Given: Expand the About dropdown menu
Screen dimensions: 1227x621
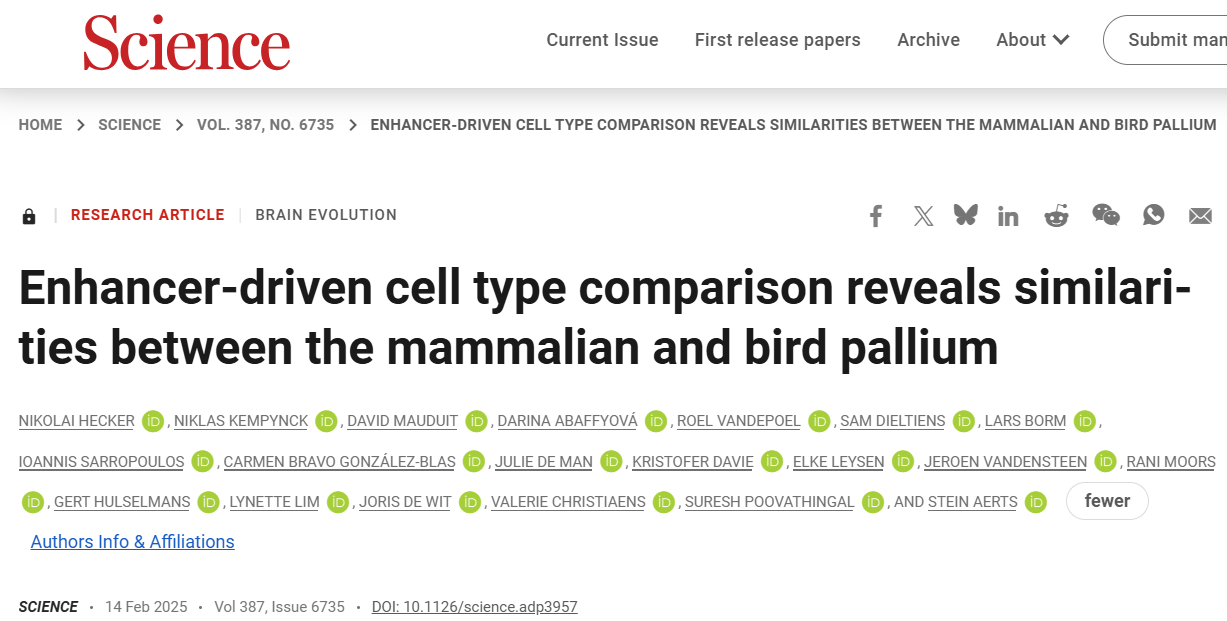Looking at the screenshot, I should 1032,40.
